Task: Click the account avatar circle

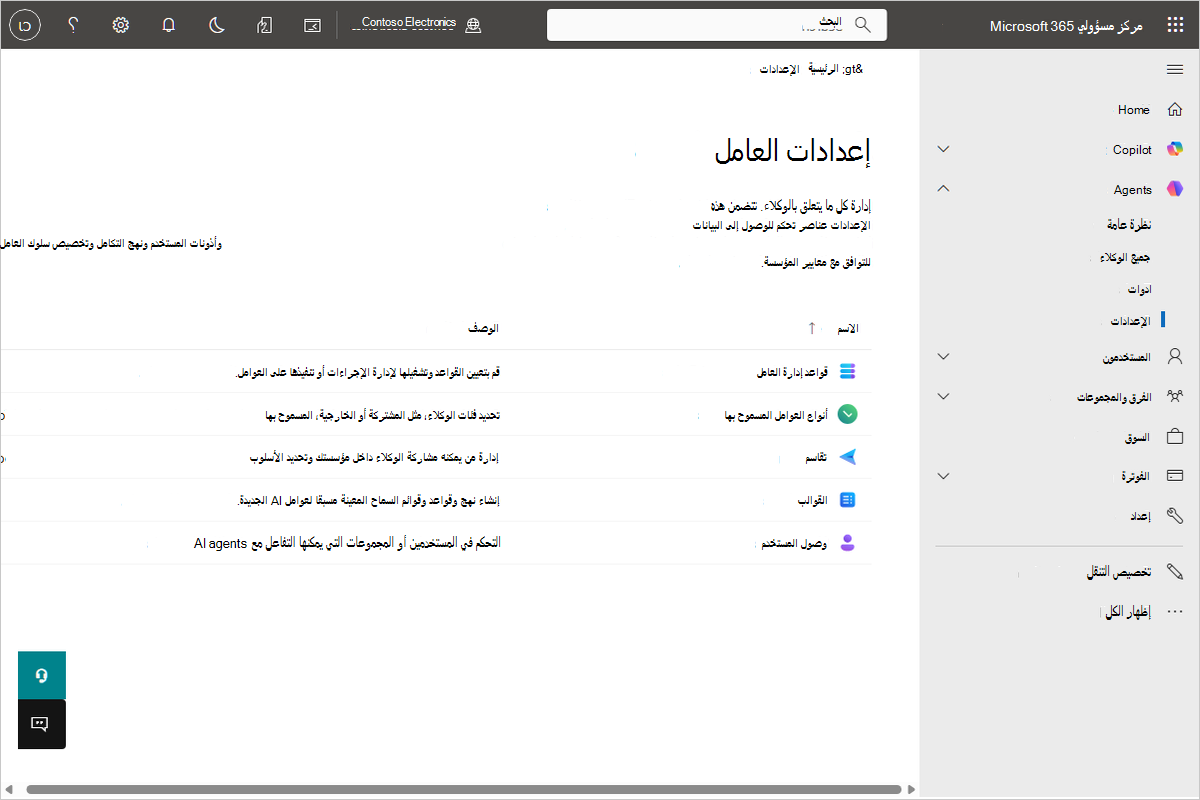Action: (25, 25)
